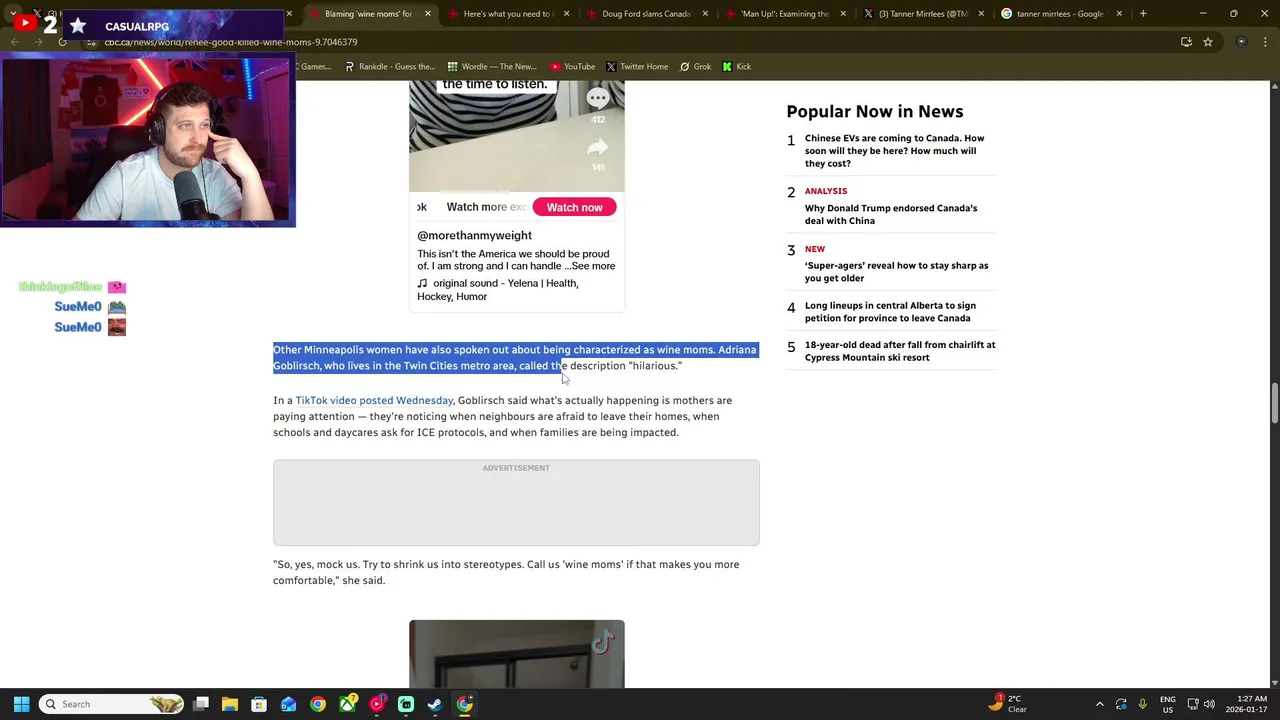
Task: Open the Grok bookmark
Action: click(695, 67)
